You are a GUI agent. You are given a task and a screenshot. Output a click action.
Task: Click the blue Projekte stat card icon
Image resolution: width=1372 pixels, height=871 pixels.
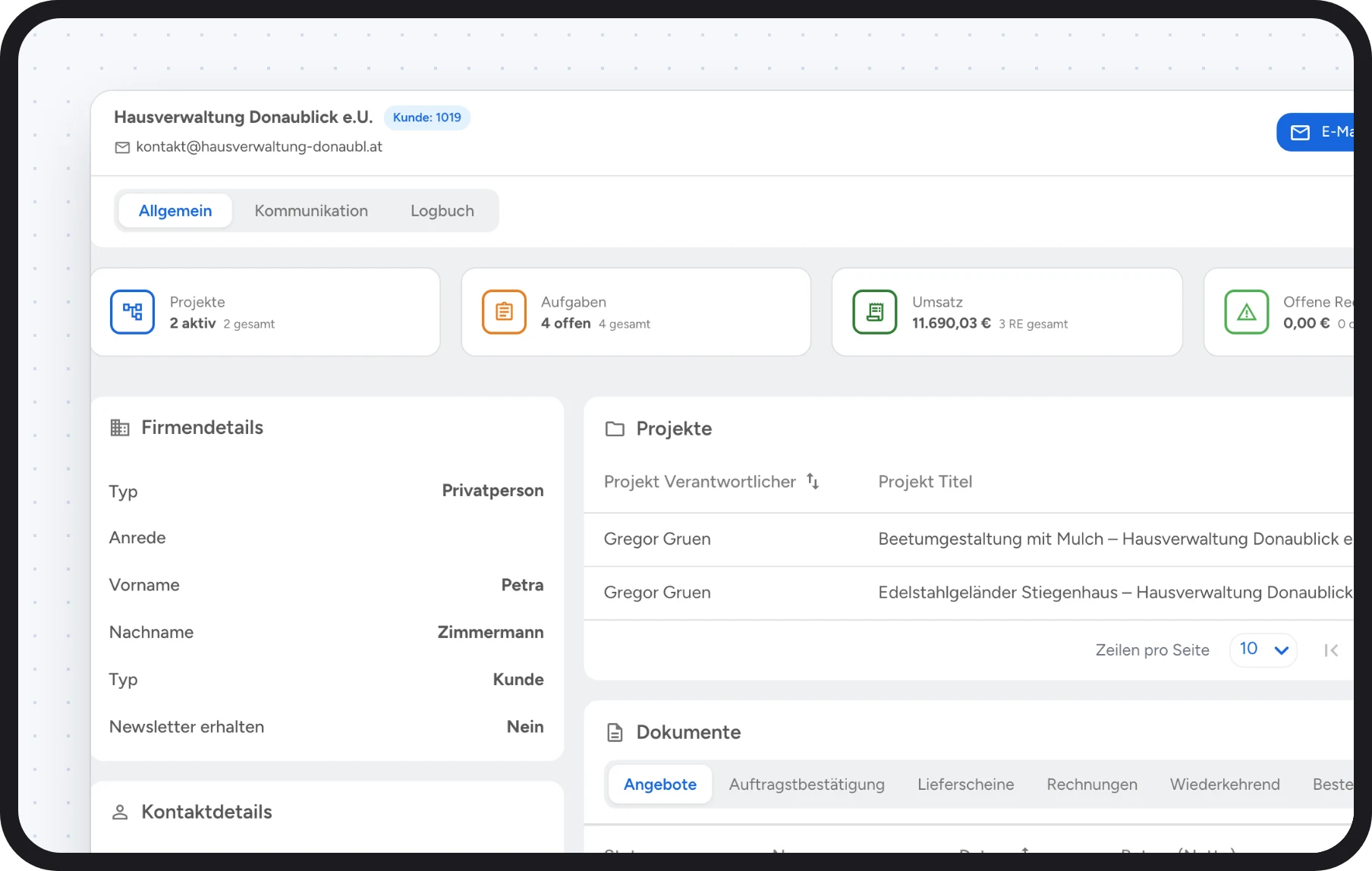[132, 312]
